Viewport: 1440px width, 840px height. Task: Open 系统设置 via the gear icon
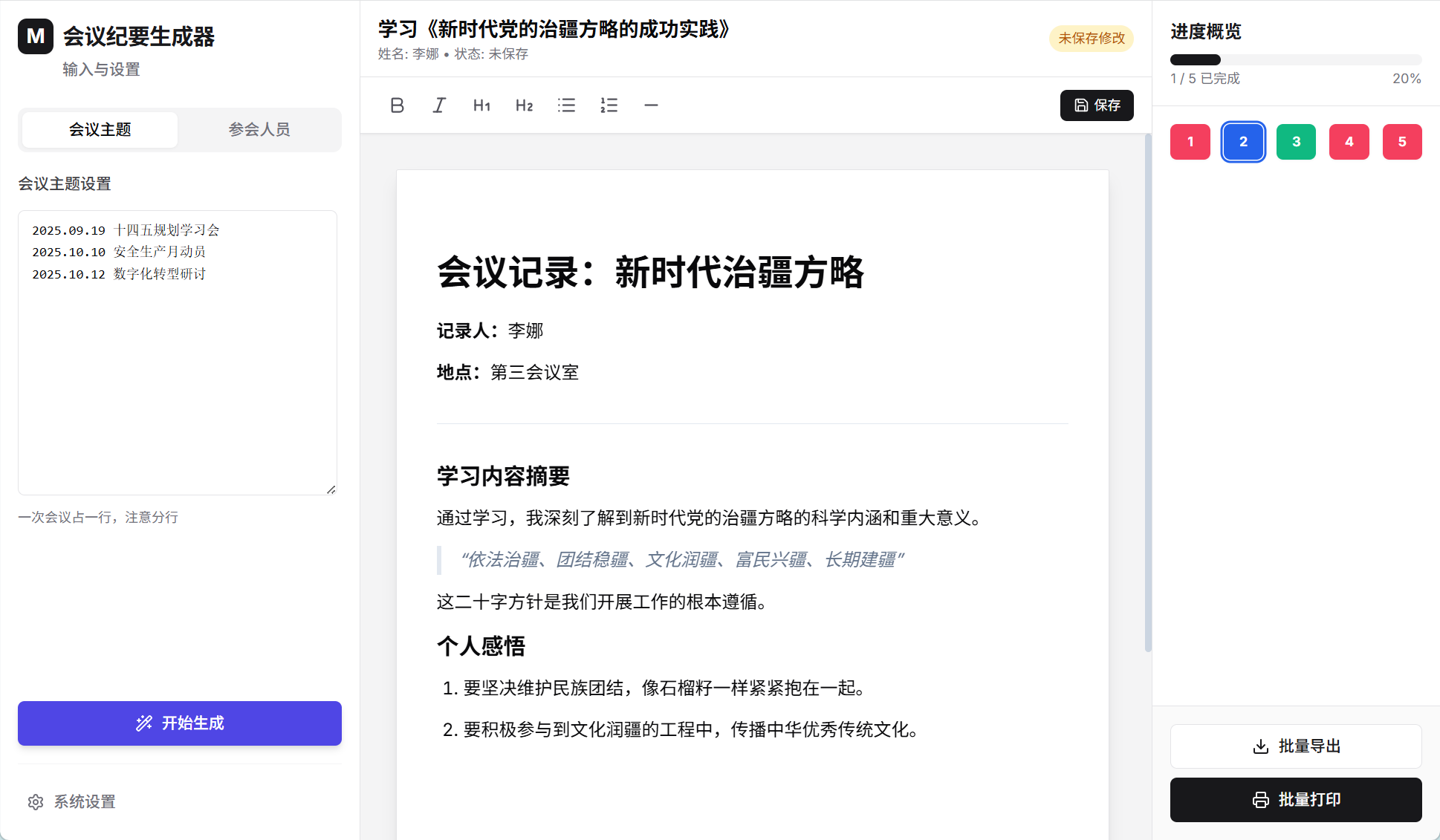(x=36, y=802)
